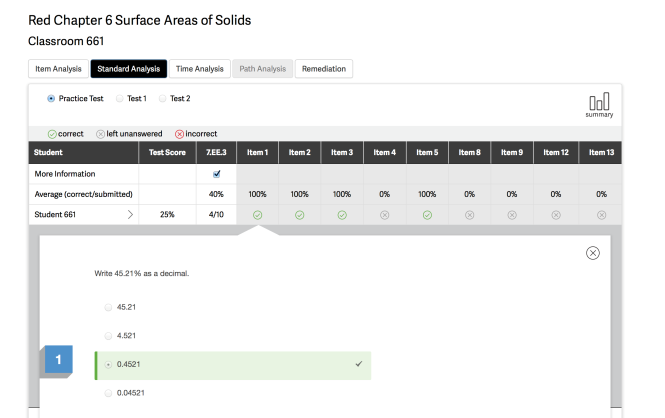Click Student 661's correct mark for Item 3

click(x=342, y=215)
